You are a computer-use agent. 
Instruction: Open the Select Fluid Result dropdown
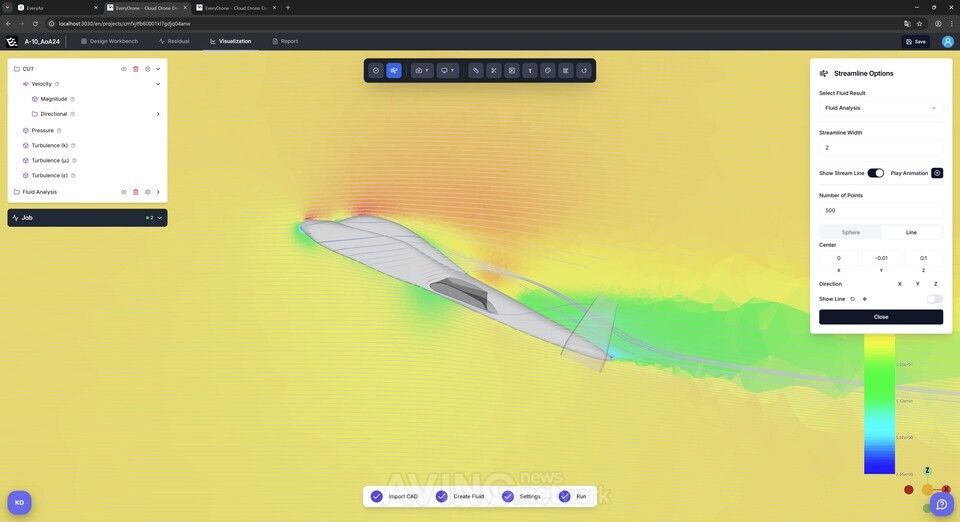click(880, 108)
